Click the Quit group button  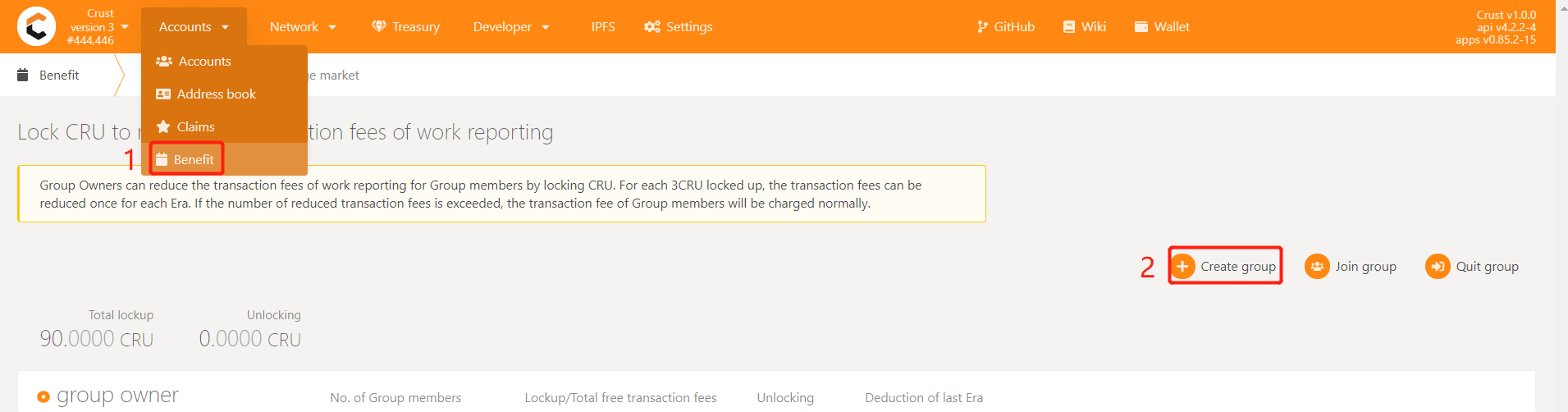click(x=1473, y=267)
